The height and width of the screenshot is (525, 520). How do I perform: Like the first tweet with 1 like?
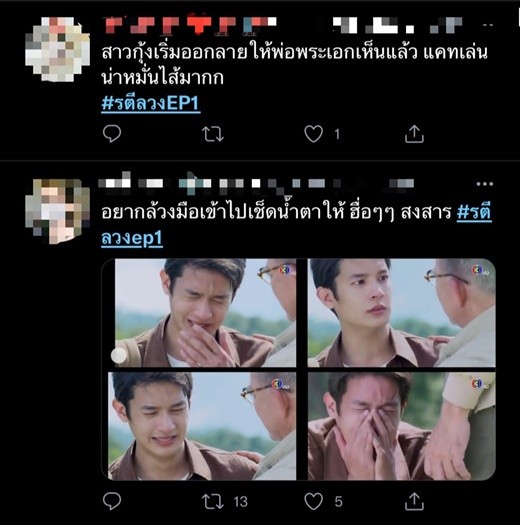pos(313,134)
